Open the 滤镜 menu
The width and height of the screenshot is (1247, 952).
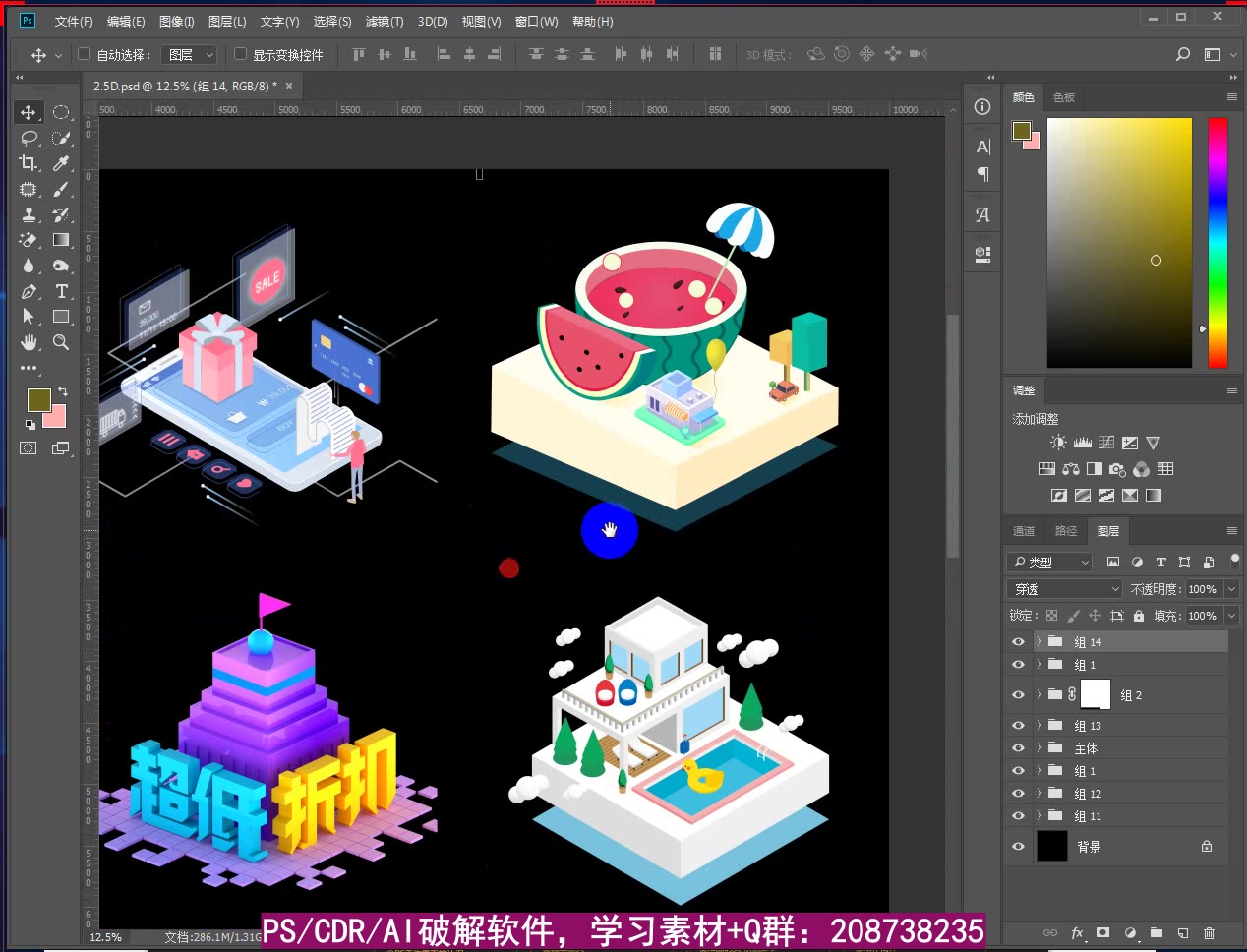coord(384,21)
